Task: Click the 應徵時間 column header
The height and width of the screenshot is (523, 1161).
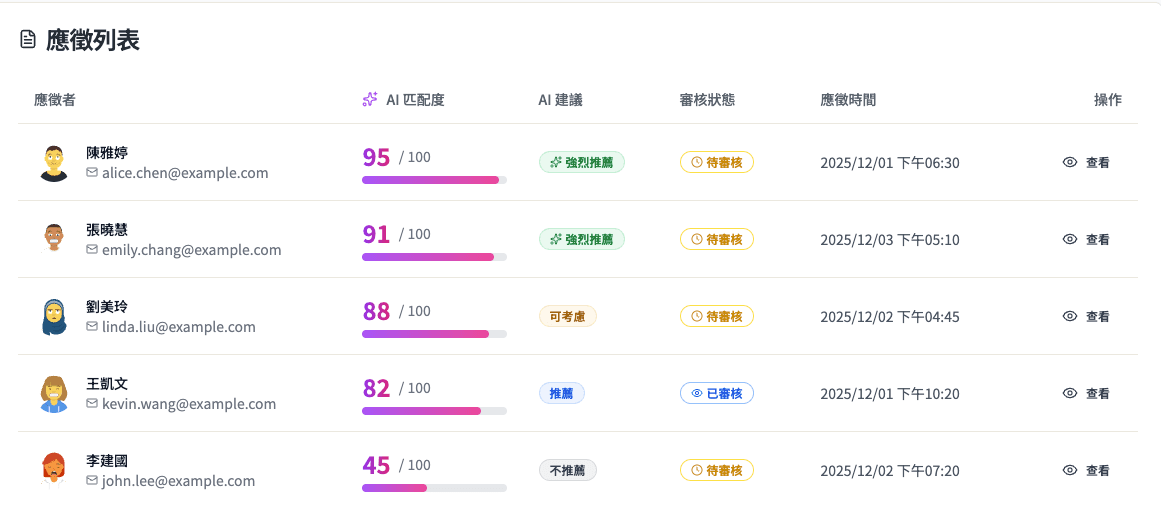Action: [849, 100]
